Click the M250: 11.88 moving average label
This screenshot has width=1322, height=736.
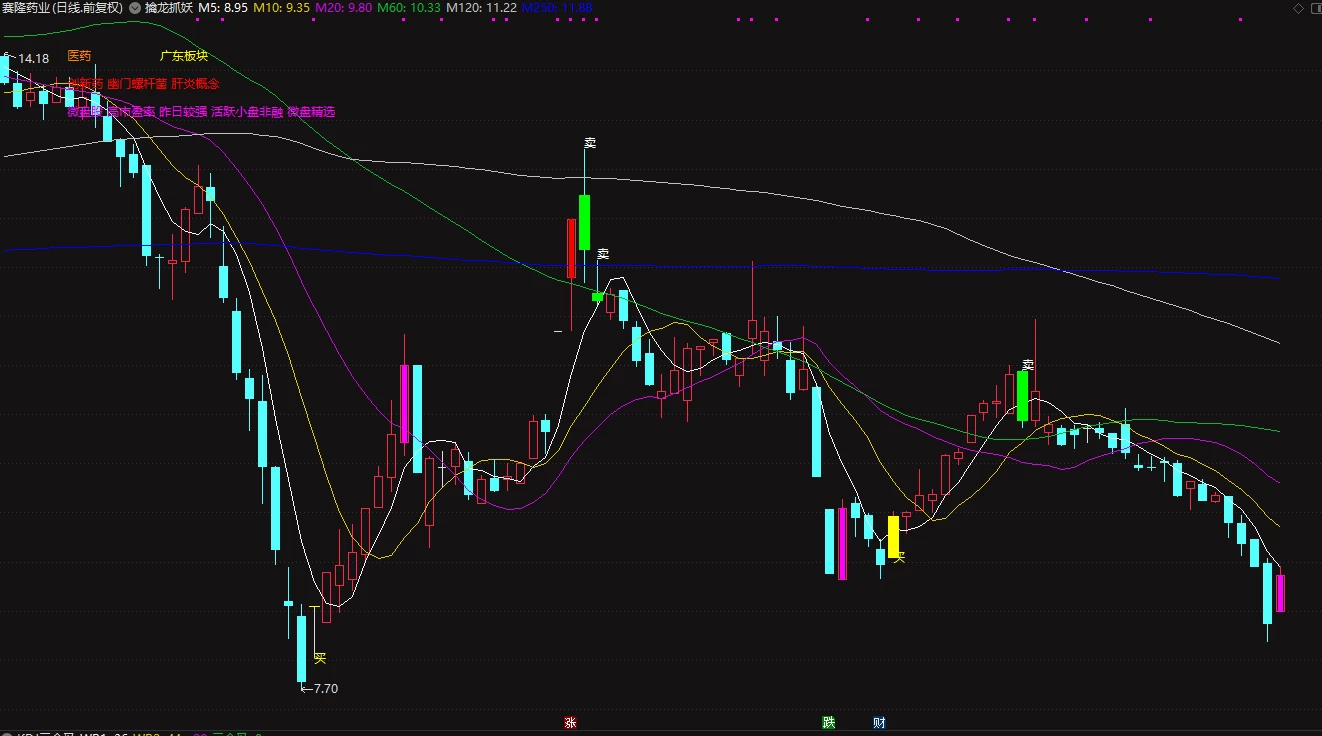(557, 7)
